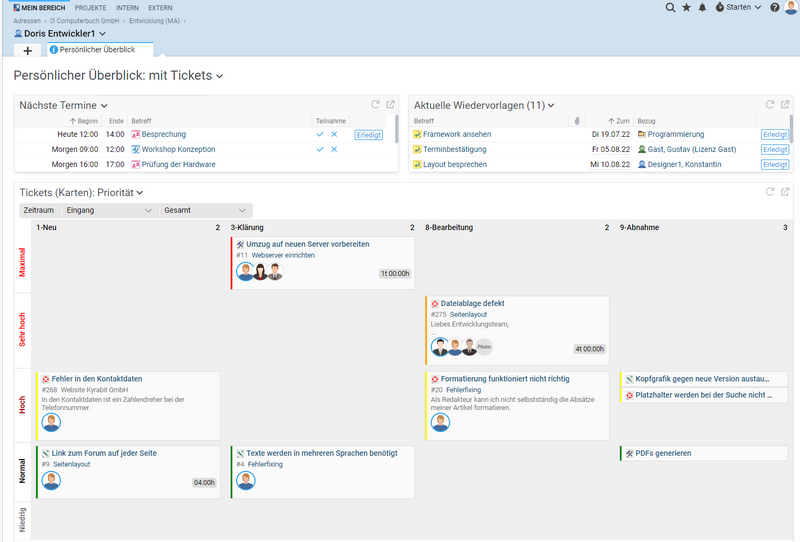Open Aktuelle Wiedervorlagen in new window

click(785, 105)
